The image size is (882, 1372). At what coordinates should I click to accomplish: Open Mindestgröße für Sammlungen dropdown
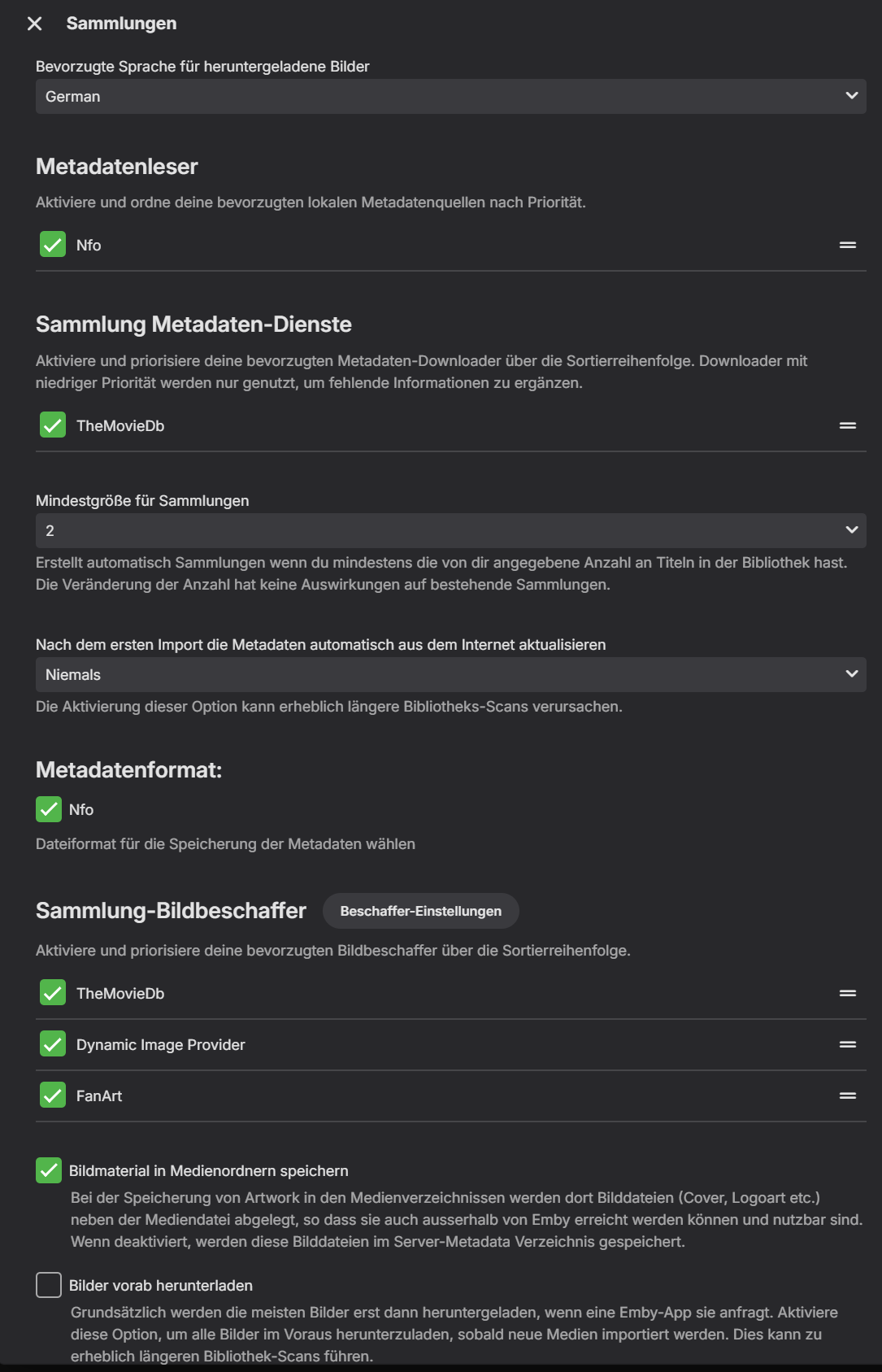[450, 530]
